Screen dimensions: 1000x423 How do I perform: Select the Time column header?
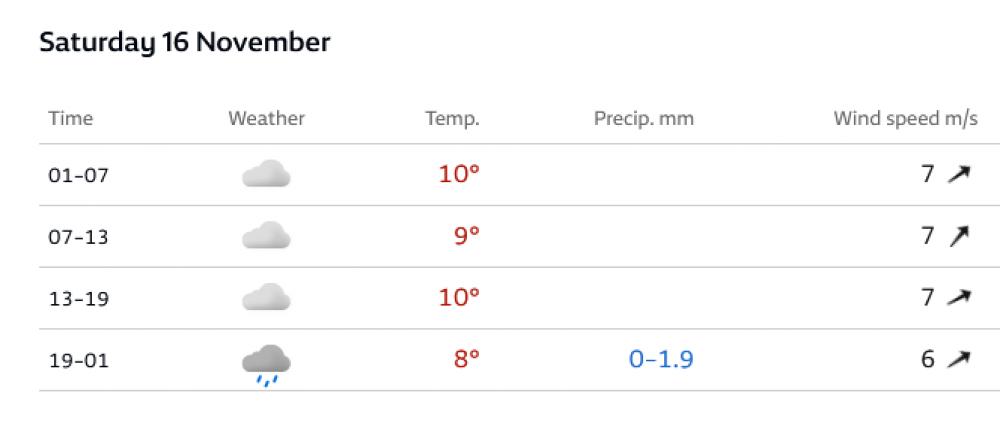pyautogui.click(x=71, y=119)
